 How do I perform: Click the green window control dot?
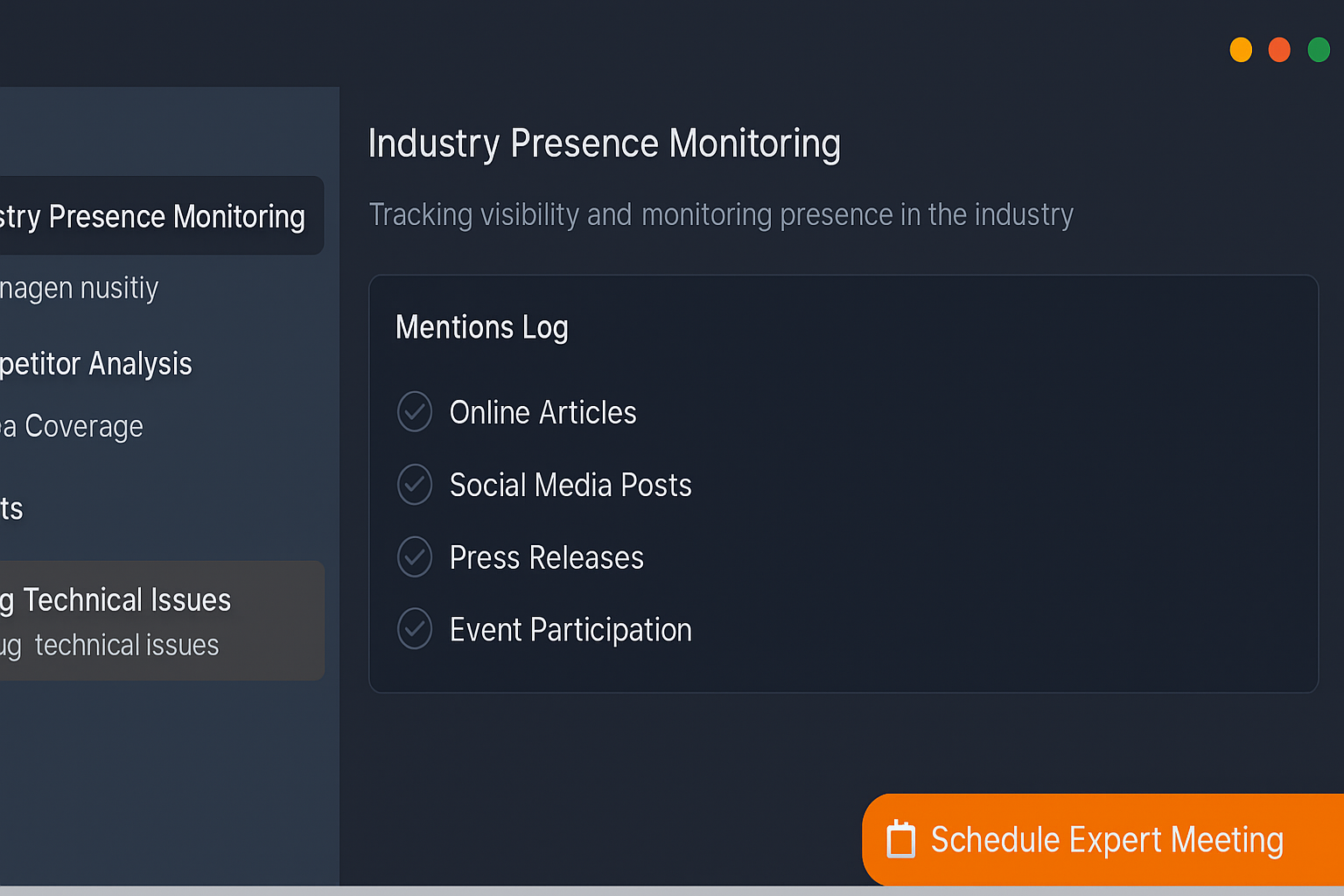pos(1319,50)
